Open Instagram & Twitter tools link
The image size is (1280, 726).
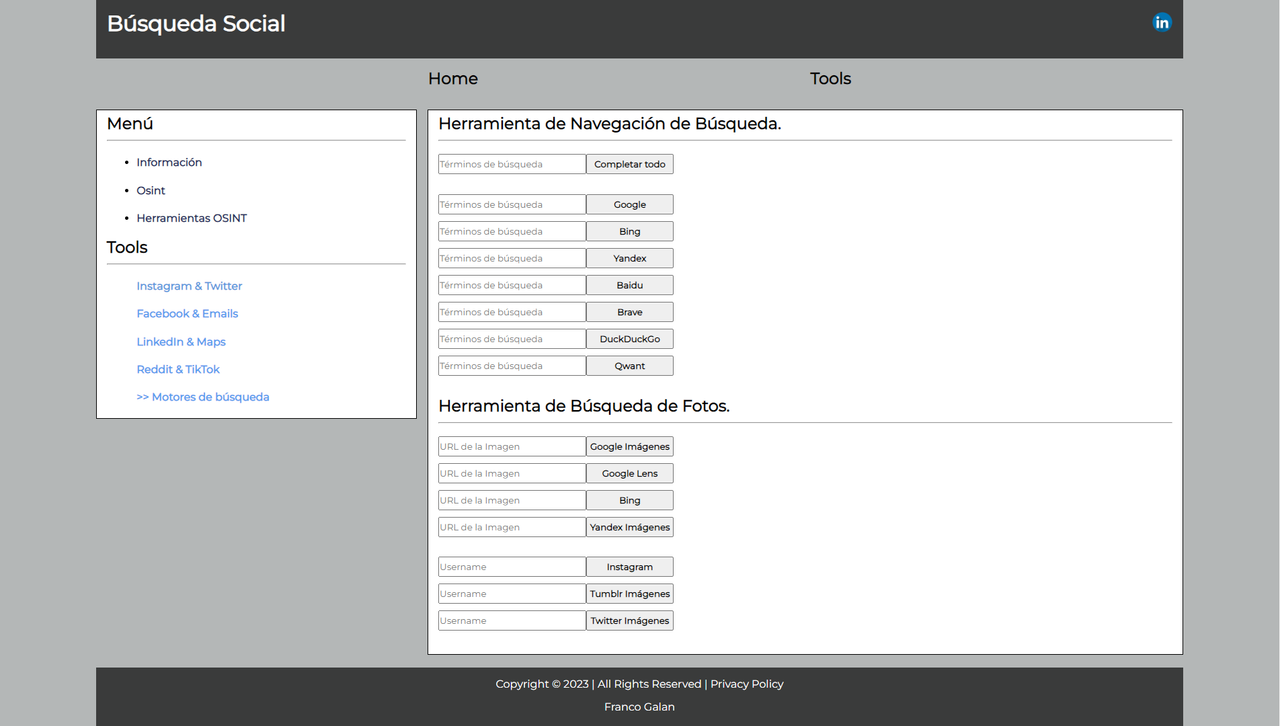pyautogui.click(x=189, y=286)
